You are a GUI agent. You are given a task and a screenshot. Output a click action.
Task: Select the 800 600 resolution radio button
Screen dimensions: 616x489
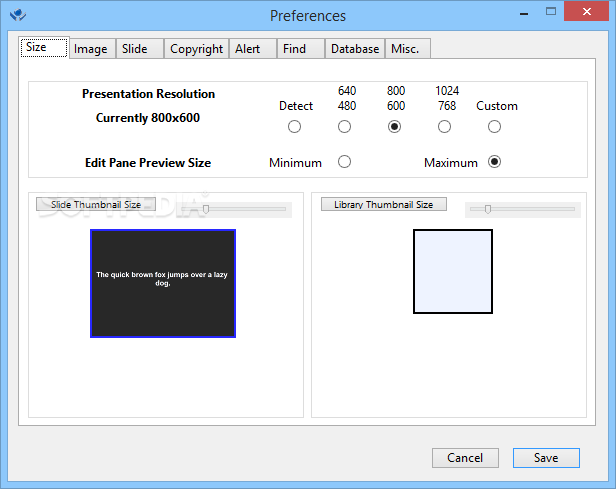[394, 127]
